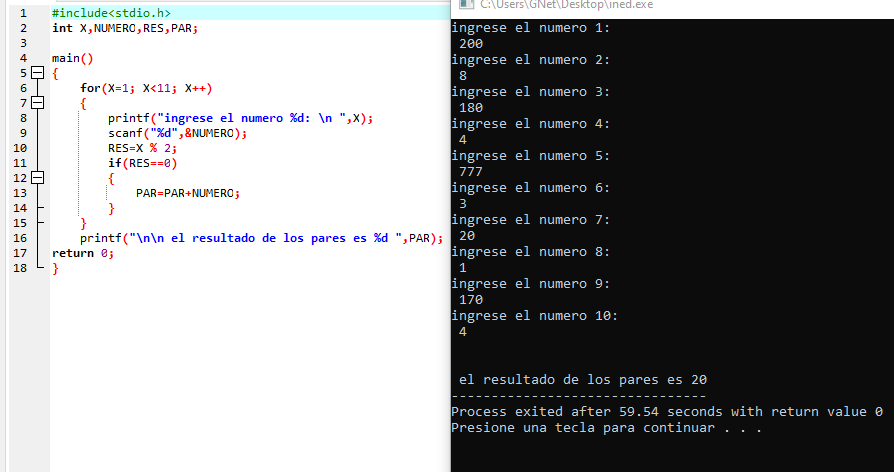Click the scanf("%d",&NUMERO); line
894x472 pixels.
(177, 133)
